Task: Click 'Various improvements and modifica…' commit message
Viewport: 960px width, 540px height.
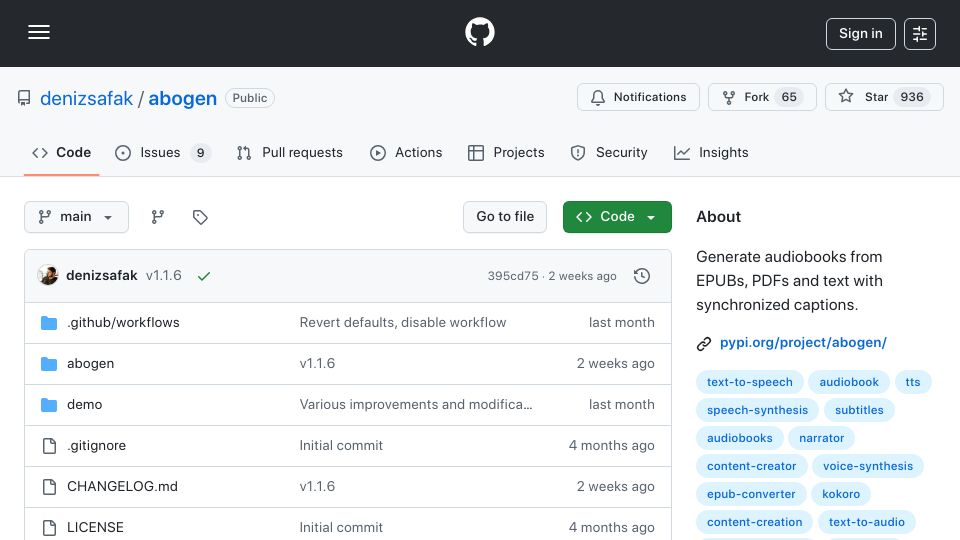Action: [416, 405]
